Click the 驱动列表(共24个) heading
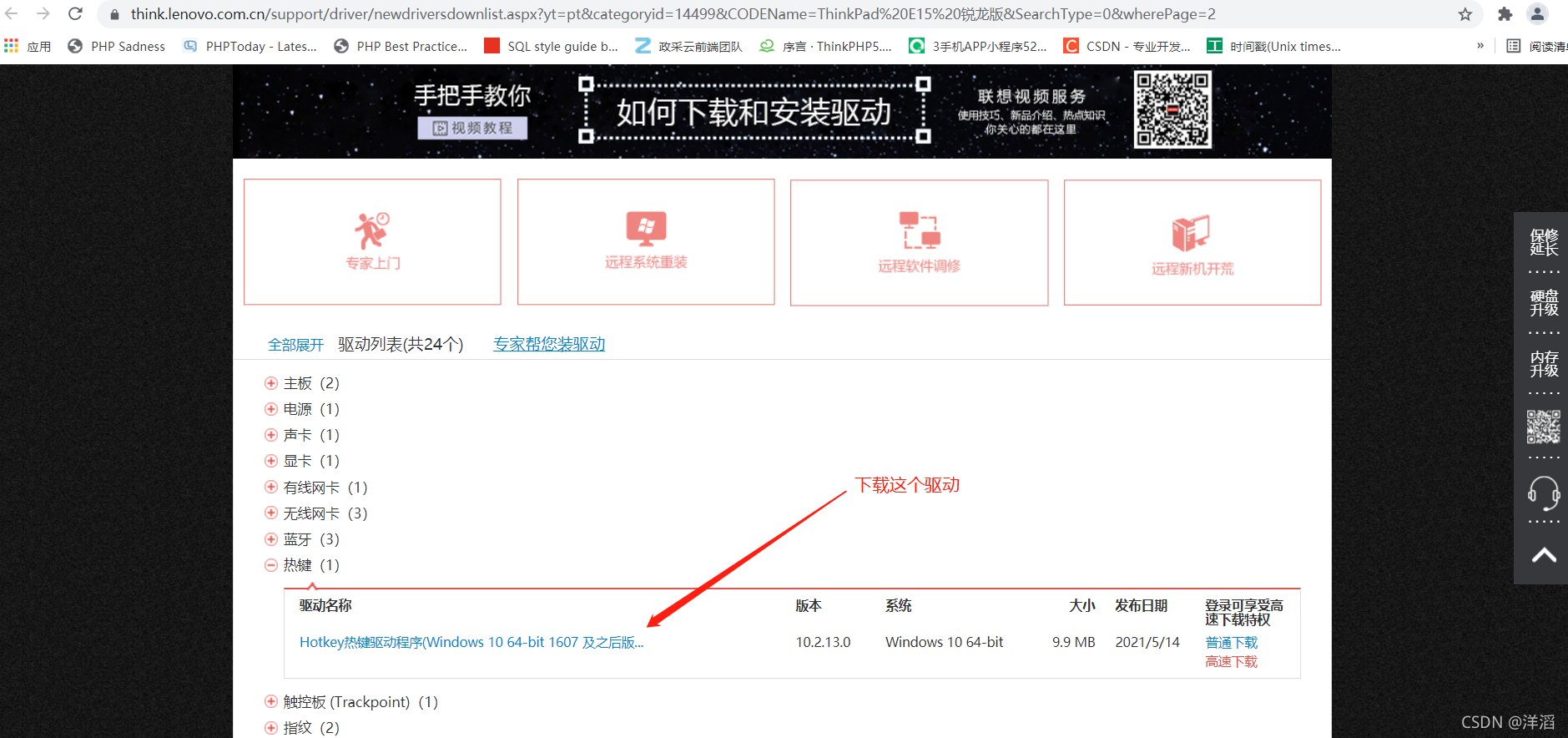The image size is (1568, 738). point(401,344)
